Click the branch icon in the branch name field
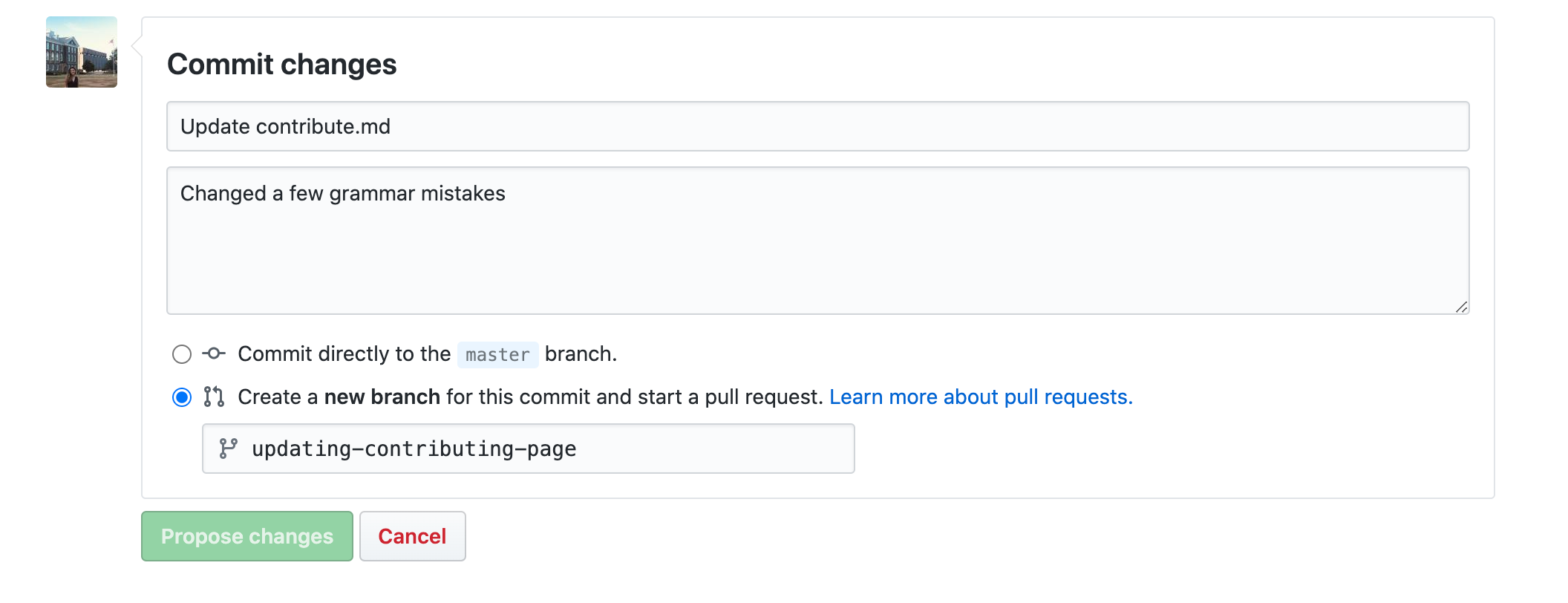 pyautogui.click(x=228, y=449)
